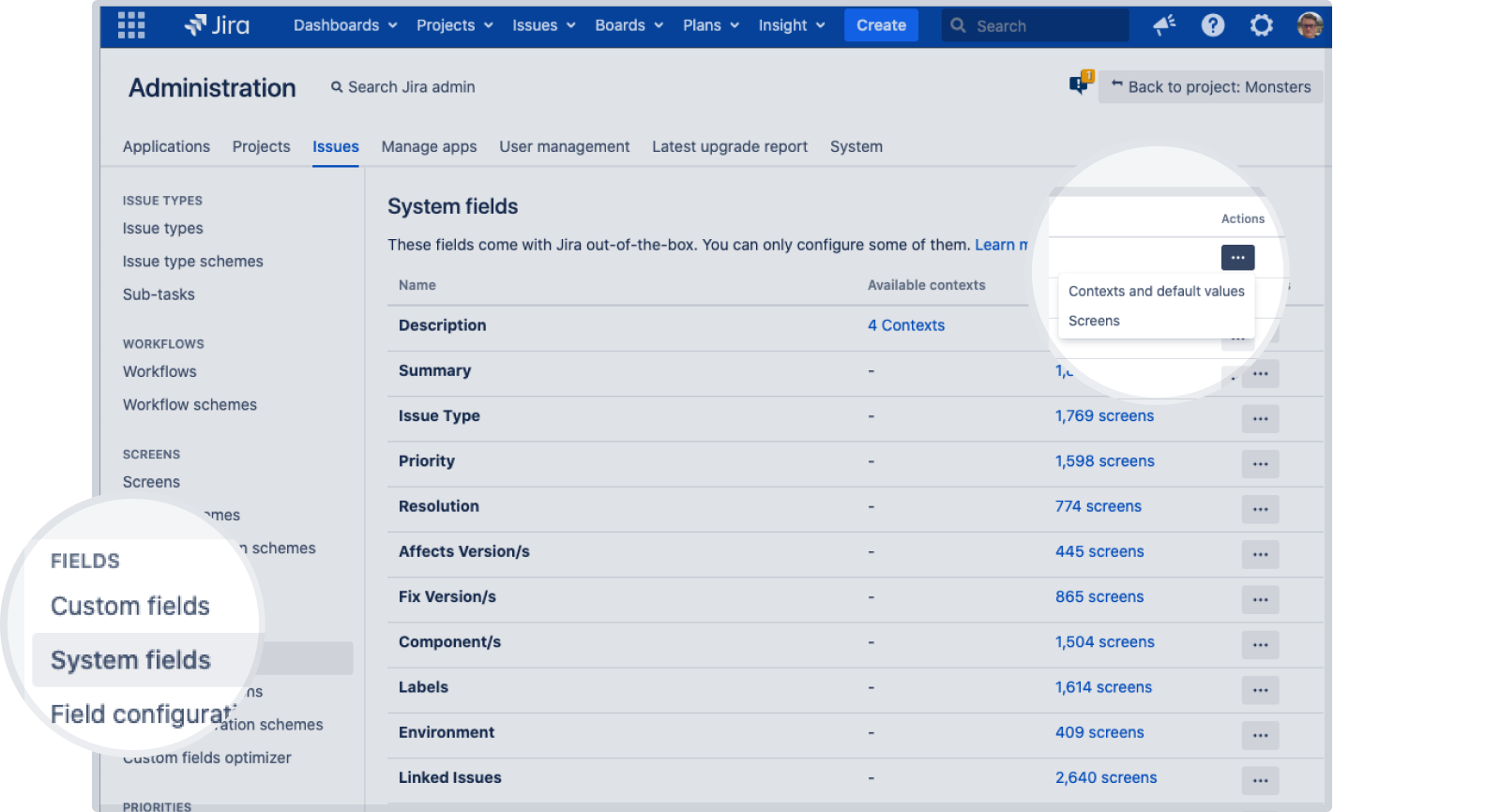This screenshot has height=812, width=1501.
Task: Click the top Search input field
Action: coord(1036,26)
